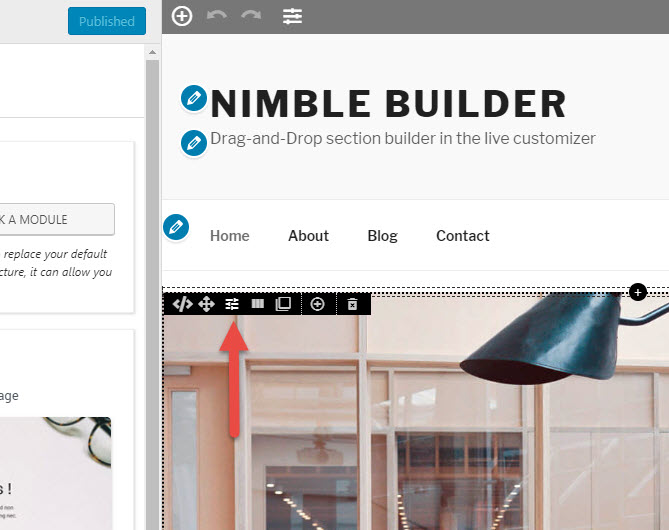669x530 pixels.
Task: Edit the site title with the pencil icon
Action: click(194, 98)
